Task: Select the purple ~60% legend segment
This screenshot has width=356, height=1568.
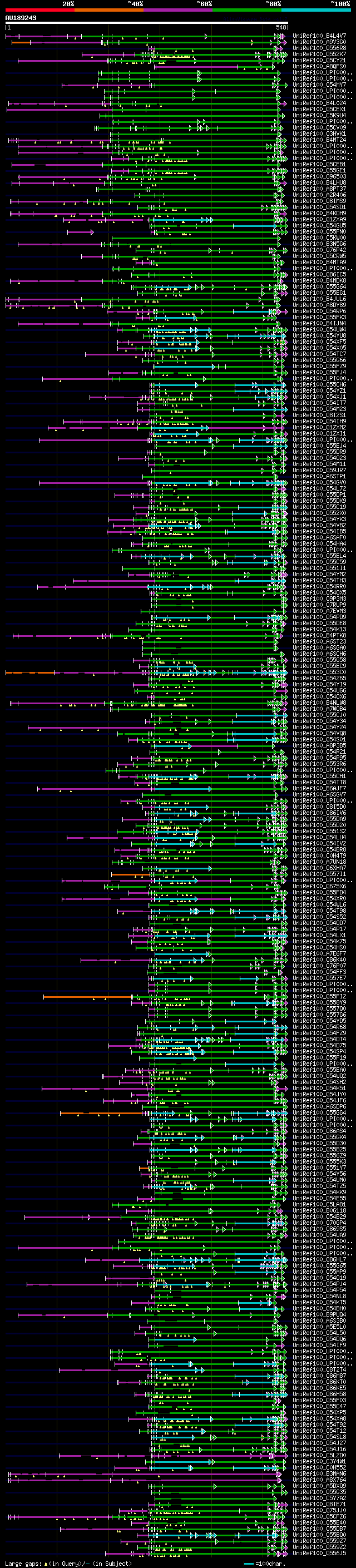Action: [x=179, y=11]
